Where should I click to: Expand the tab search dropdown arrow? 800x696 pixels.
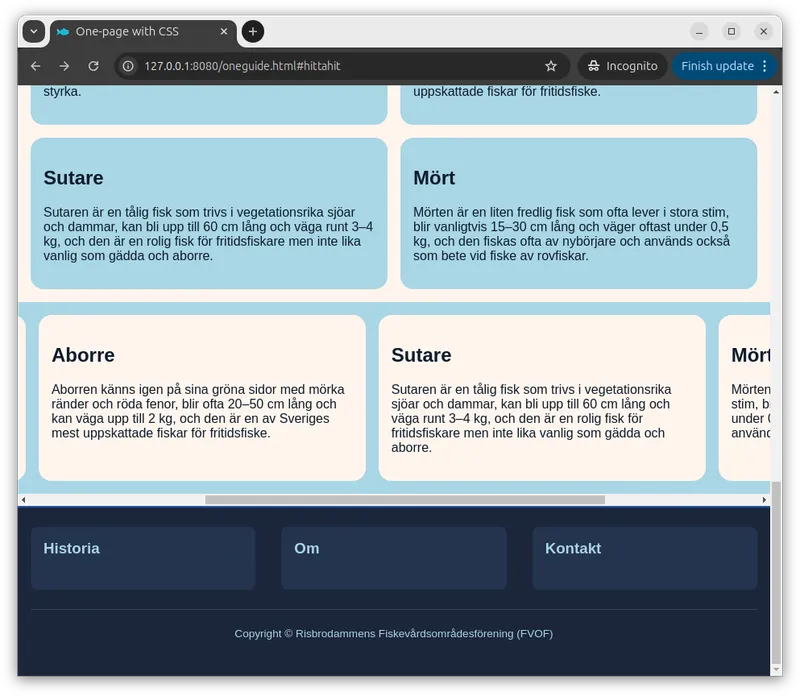tap(34, 31)
